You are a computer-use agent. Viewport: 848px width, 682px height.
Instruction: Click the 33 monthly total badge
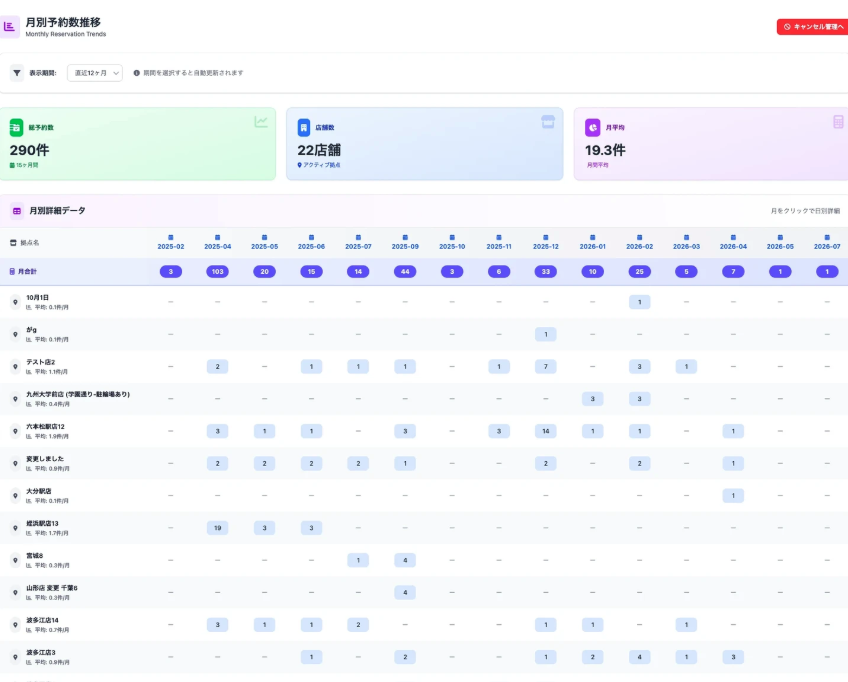[546, 272]
